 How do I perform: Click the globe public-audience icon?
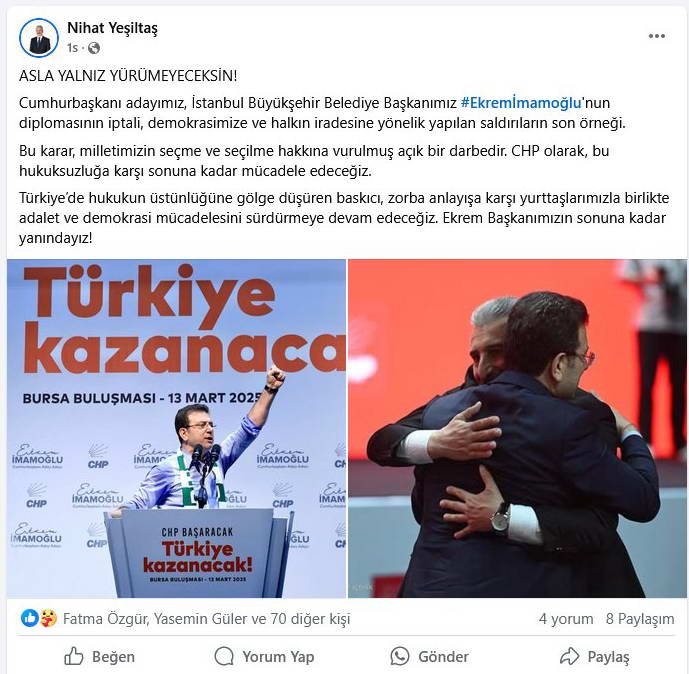click(x=94, y=48)
